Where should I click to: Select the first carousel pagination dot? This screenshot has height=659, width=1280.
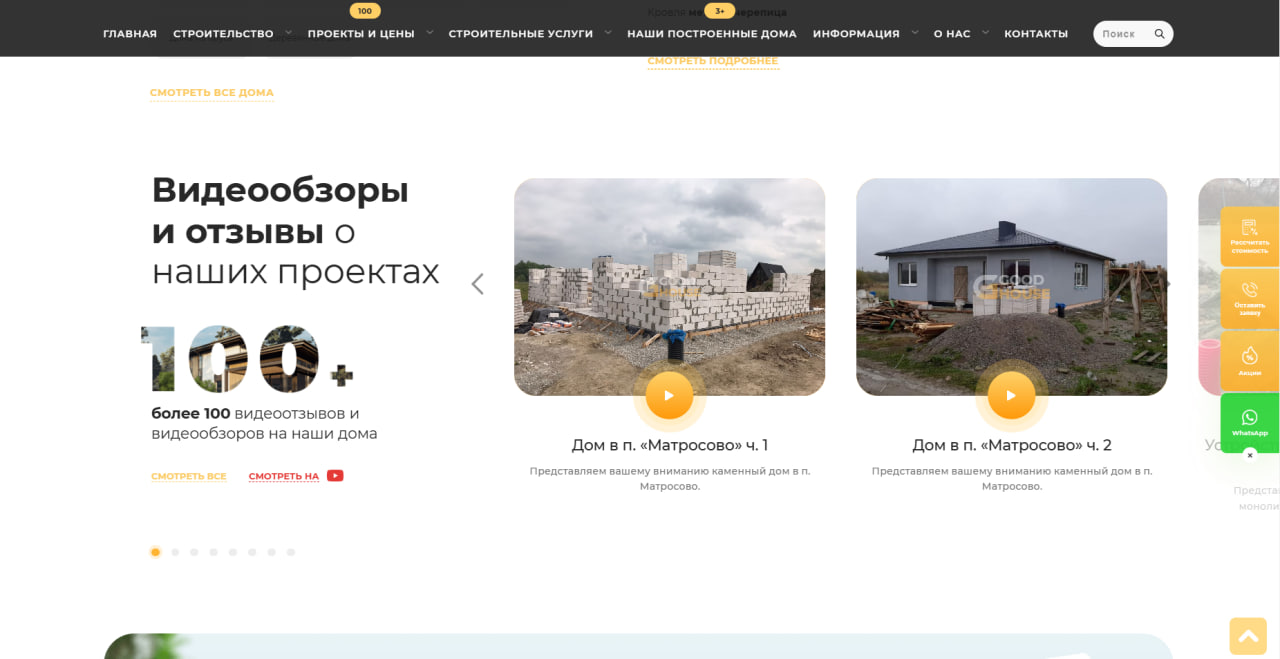coord(155,552)
